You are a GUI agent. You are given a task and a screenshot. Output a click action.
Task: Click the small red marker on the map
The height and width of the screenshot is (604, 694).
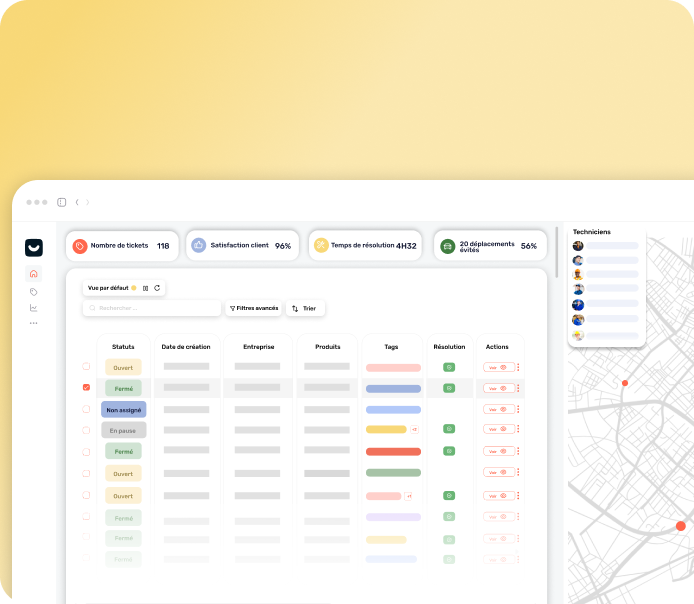(625, 383)
